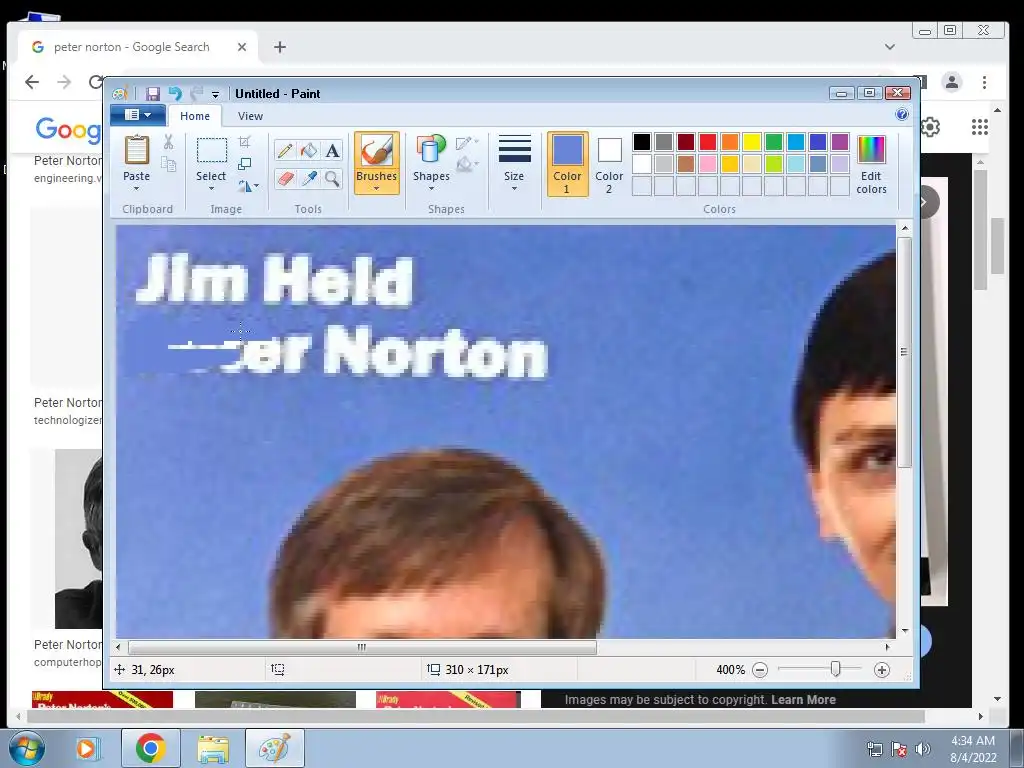
Task: Select the Pencil tool in Paint
Action: point(285,151)
